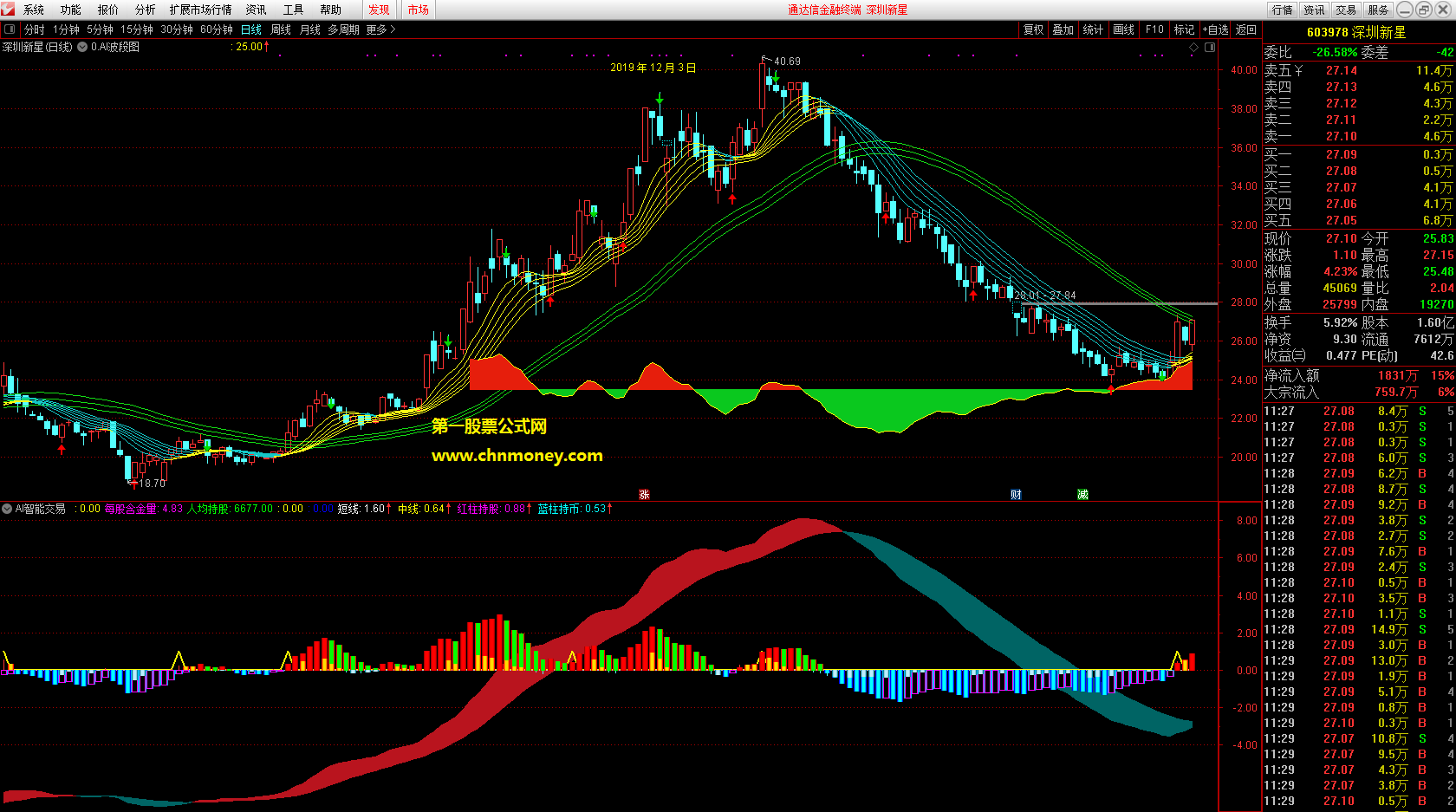
Task: Toggle the left sidebar panel icon
Action: point(10,29)
